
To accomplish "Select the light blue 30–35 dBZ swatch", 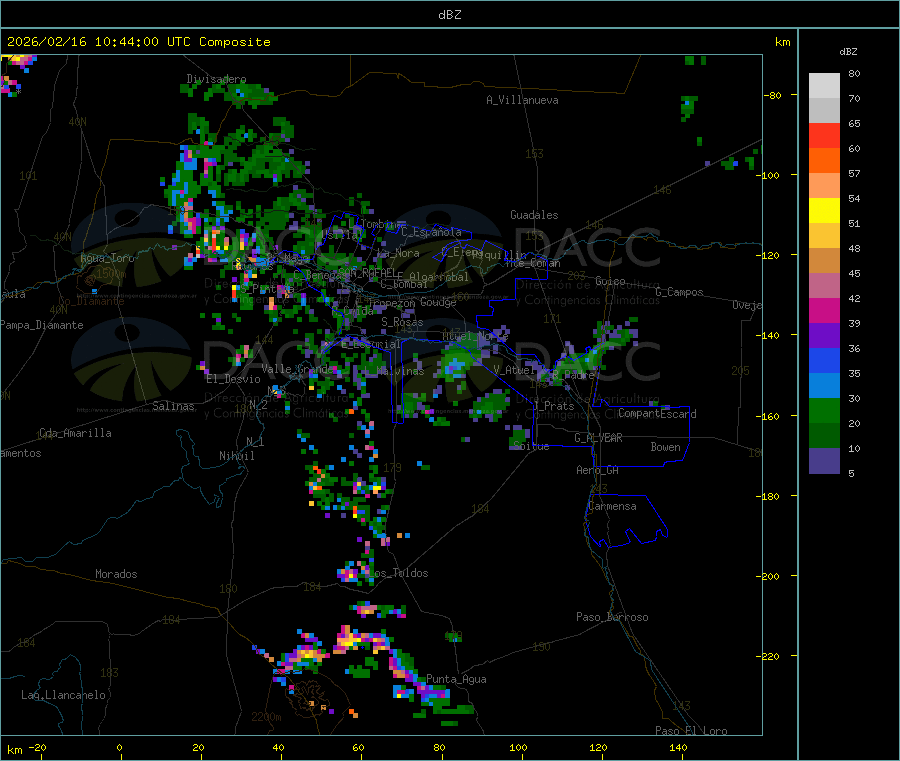I will click(x=824, y=385).
